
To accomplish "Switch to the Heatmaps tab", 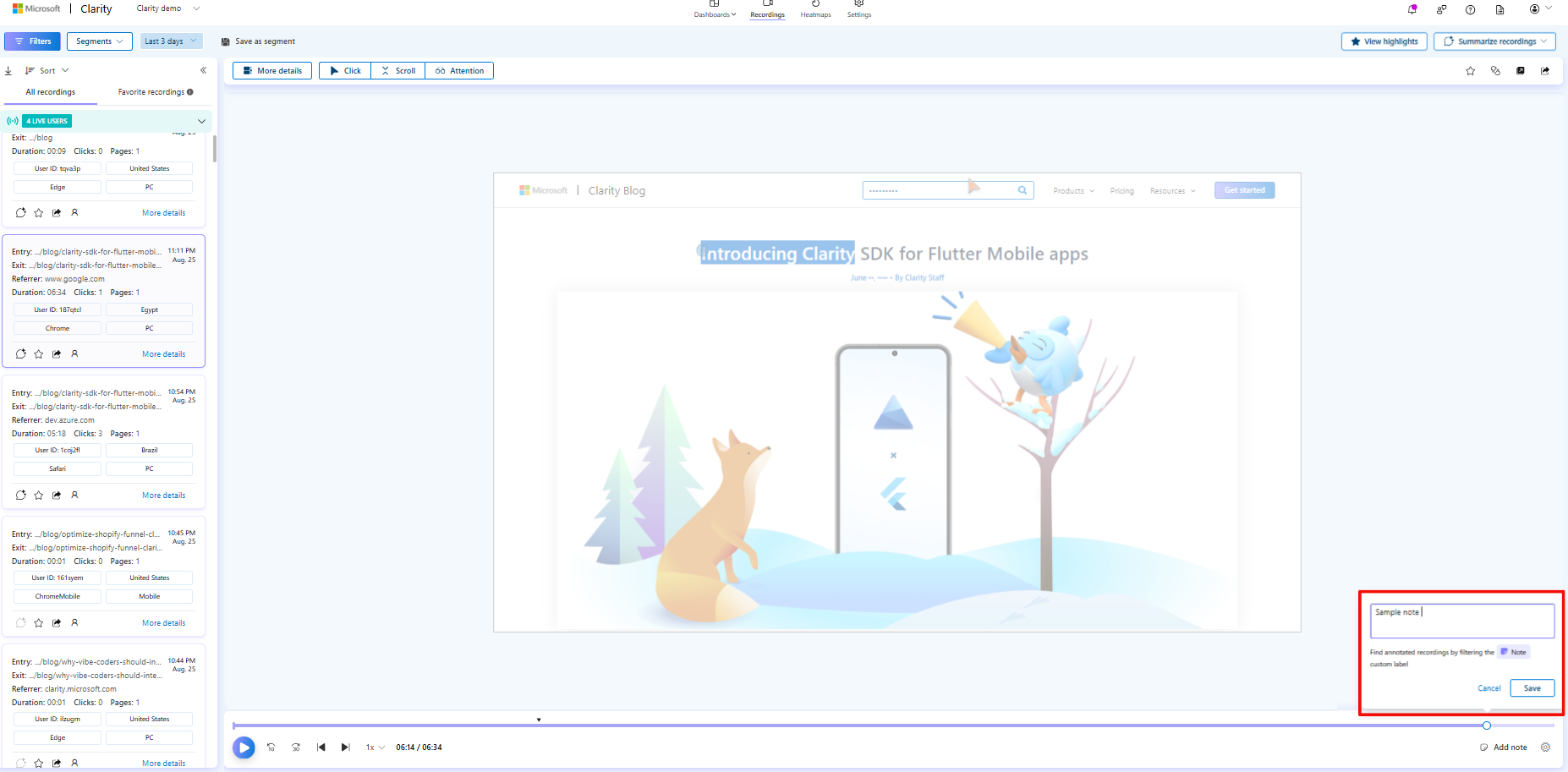I will pos(816,10).
